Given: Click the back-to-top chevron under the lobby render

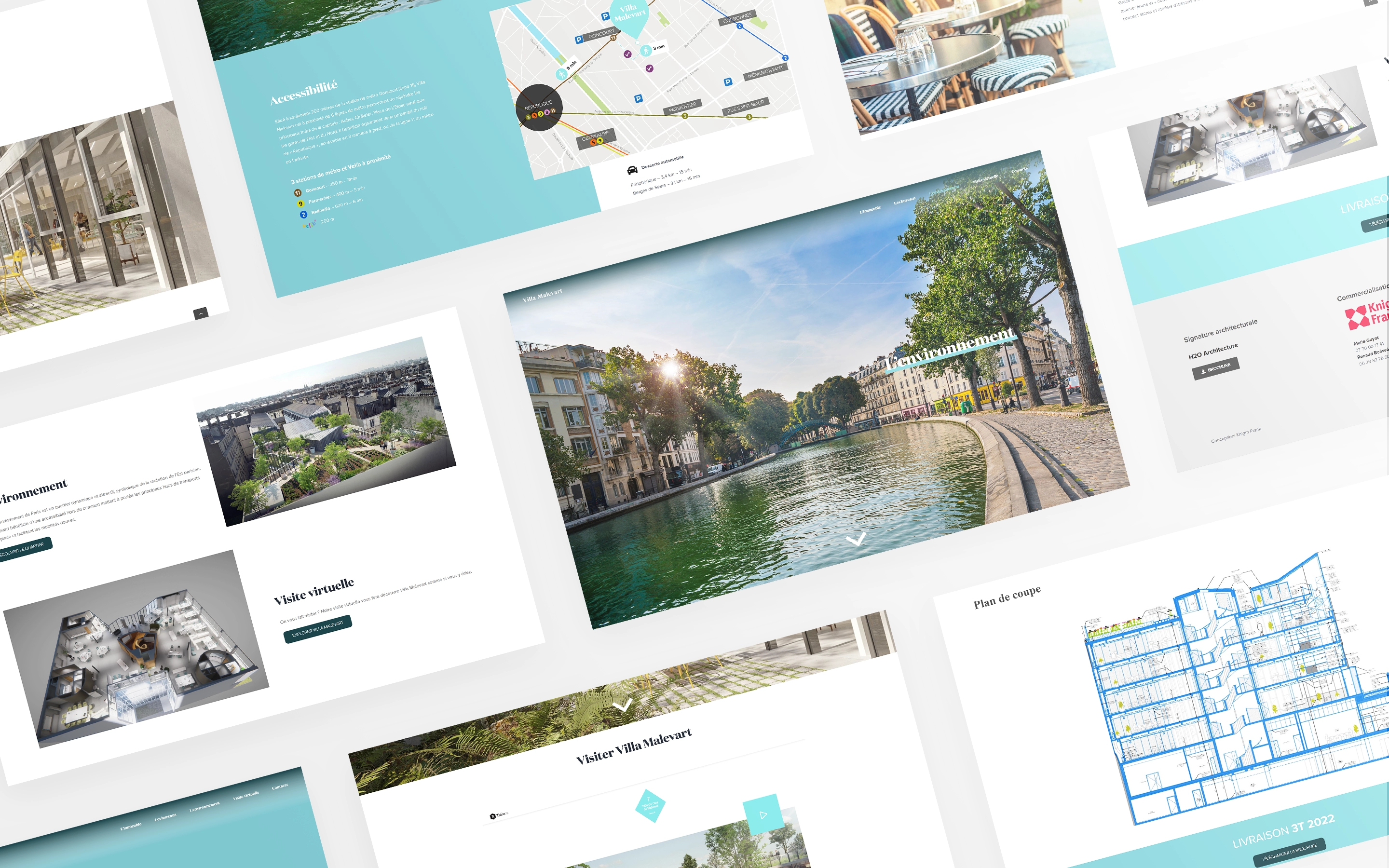Looking at the screenshot, I should coord(200,314).
